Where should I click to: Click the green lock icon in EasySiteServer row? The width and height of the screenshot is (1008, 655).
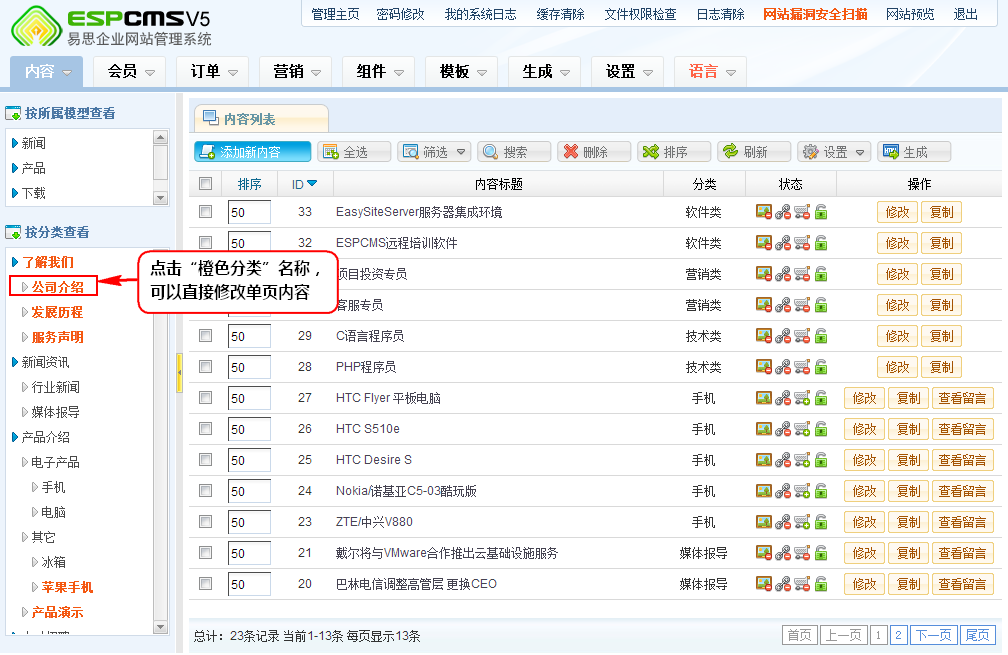point(821,212)
